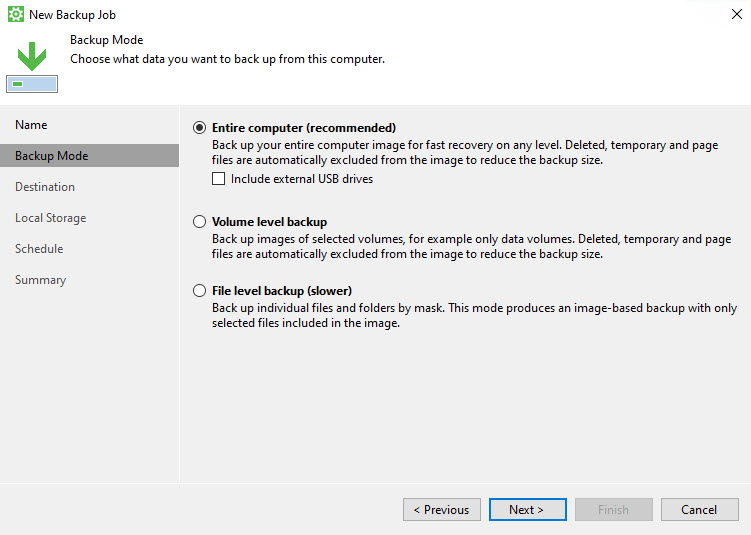Click the Veeam app icon in title bar

[15, 15]
